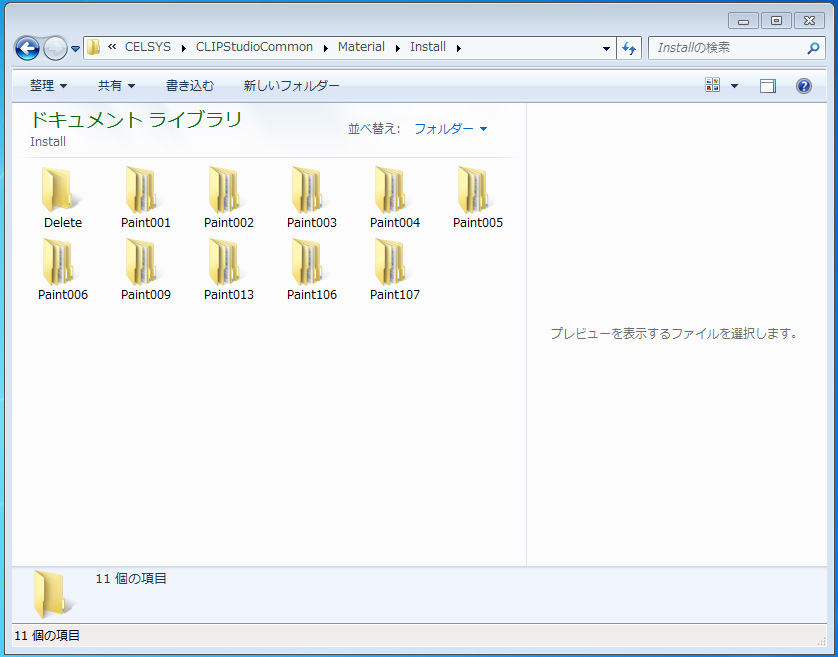Click the Installの検索 search field
This screenshot has height=657, width=838.
[x=728, y=48]
